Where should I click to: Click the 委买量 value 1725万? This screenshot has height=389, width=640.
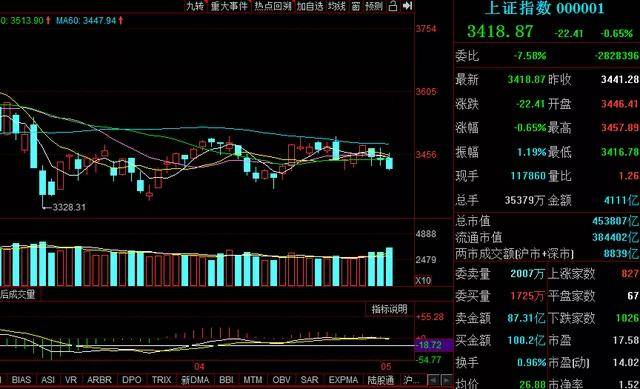pyautogui.click(x=527, y=296)
